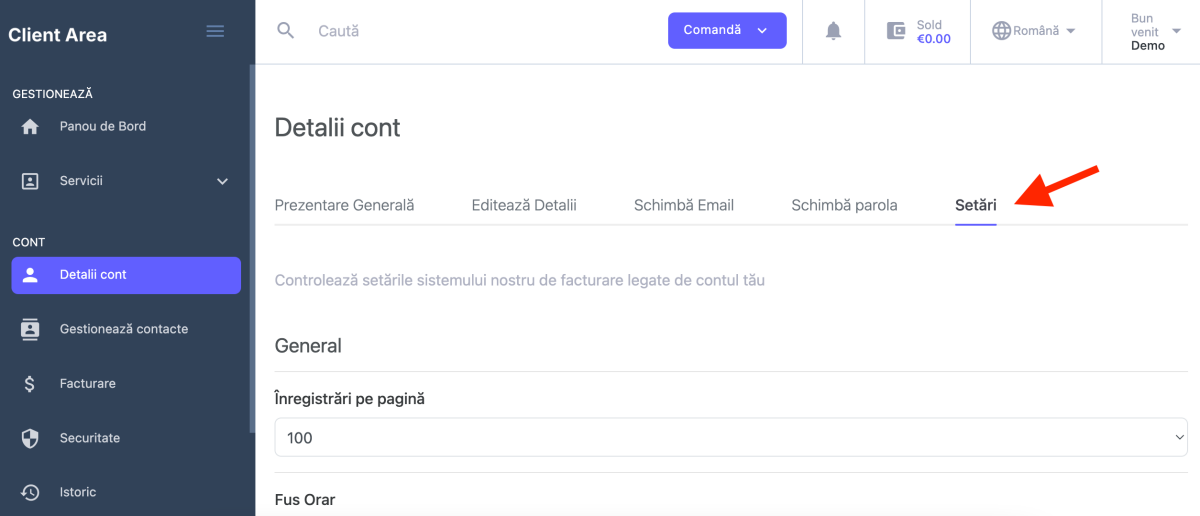Open notifications bell icon
The image size is (1200, 516).
[833, 31]
